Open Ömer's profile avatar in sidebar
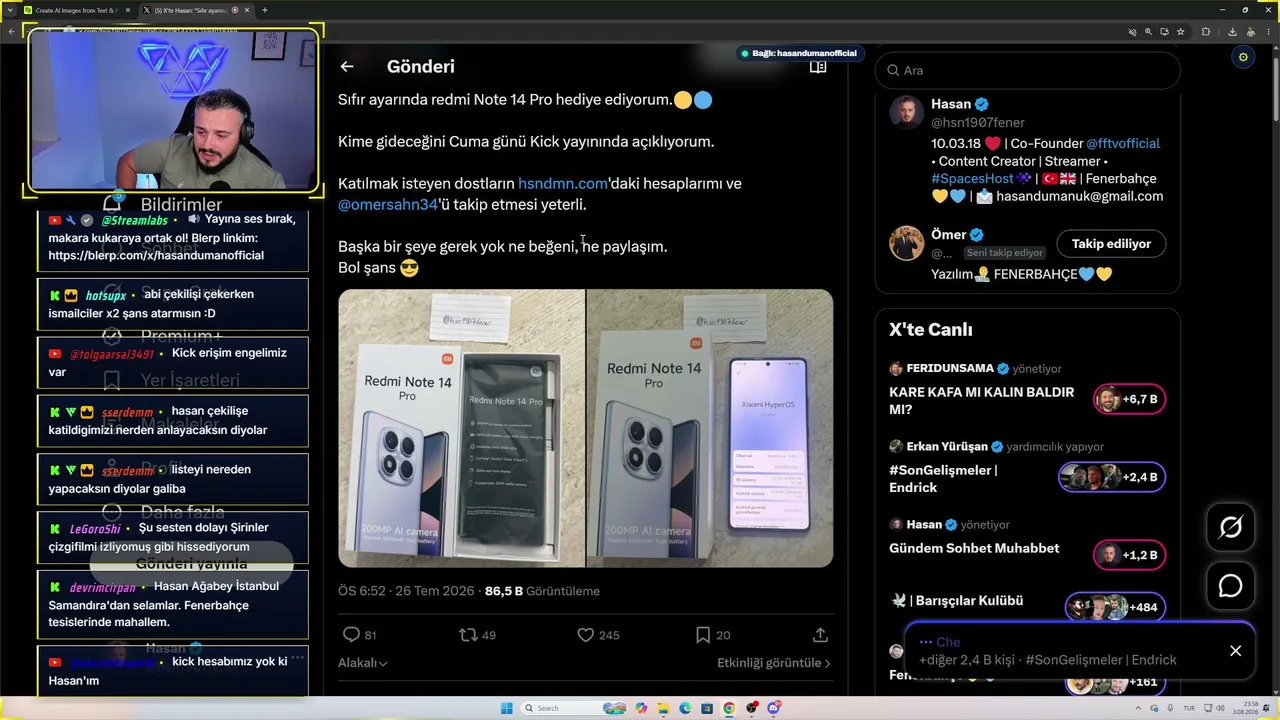The width and height of the screenshot is (1280, 720). click(x=907, y=243)
